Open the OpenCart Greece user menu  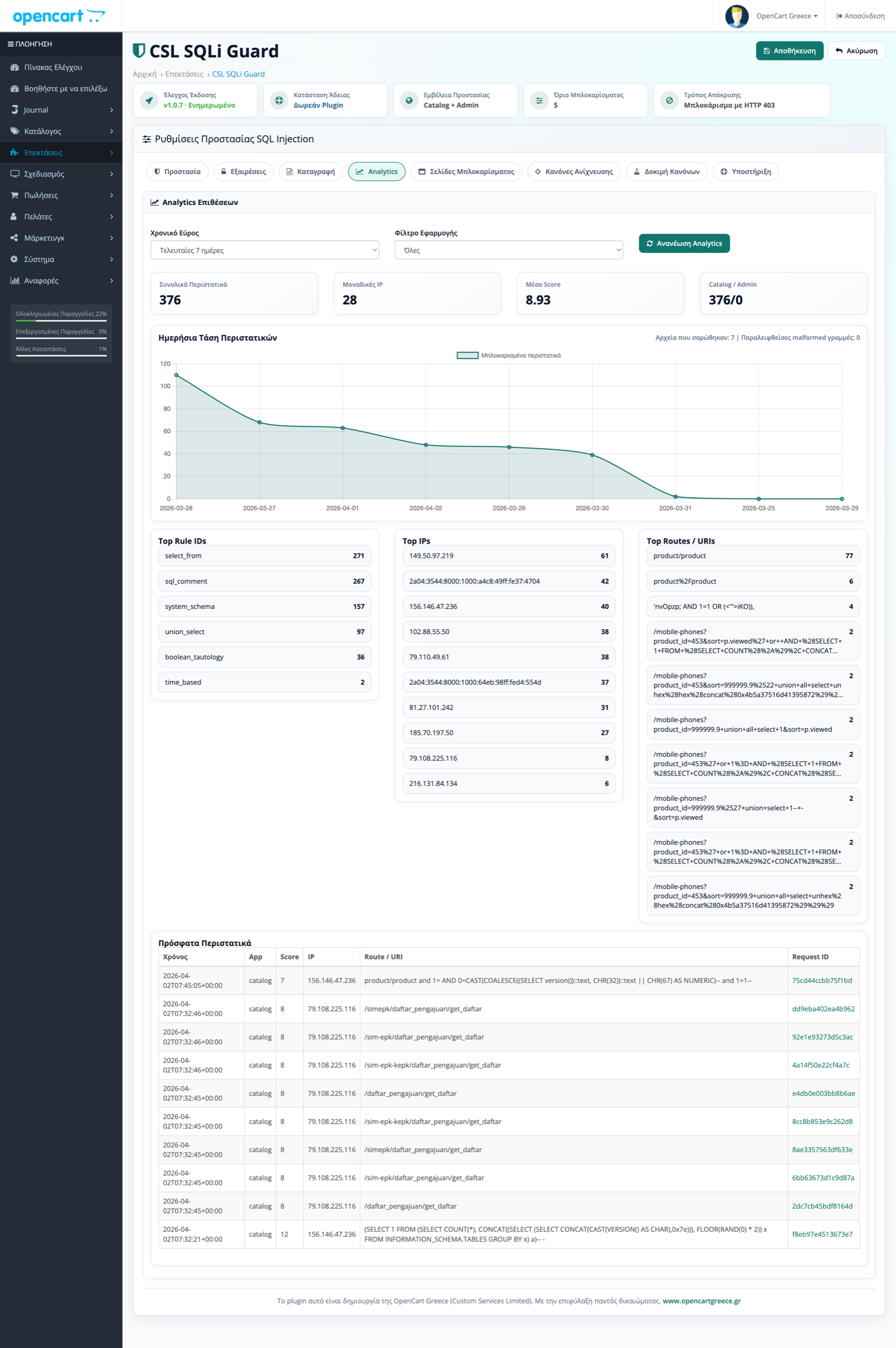pos(787,16)
